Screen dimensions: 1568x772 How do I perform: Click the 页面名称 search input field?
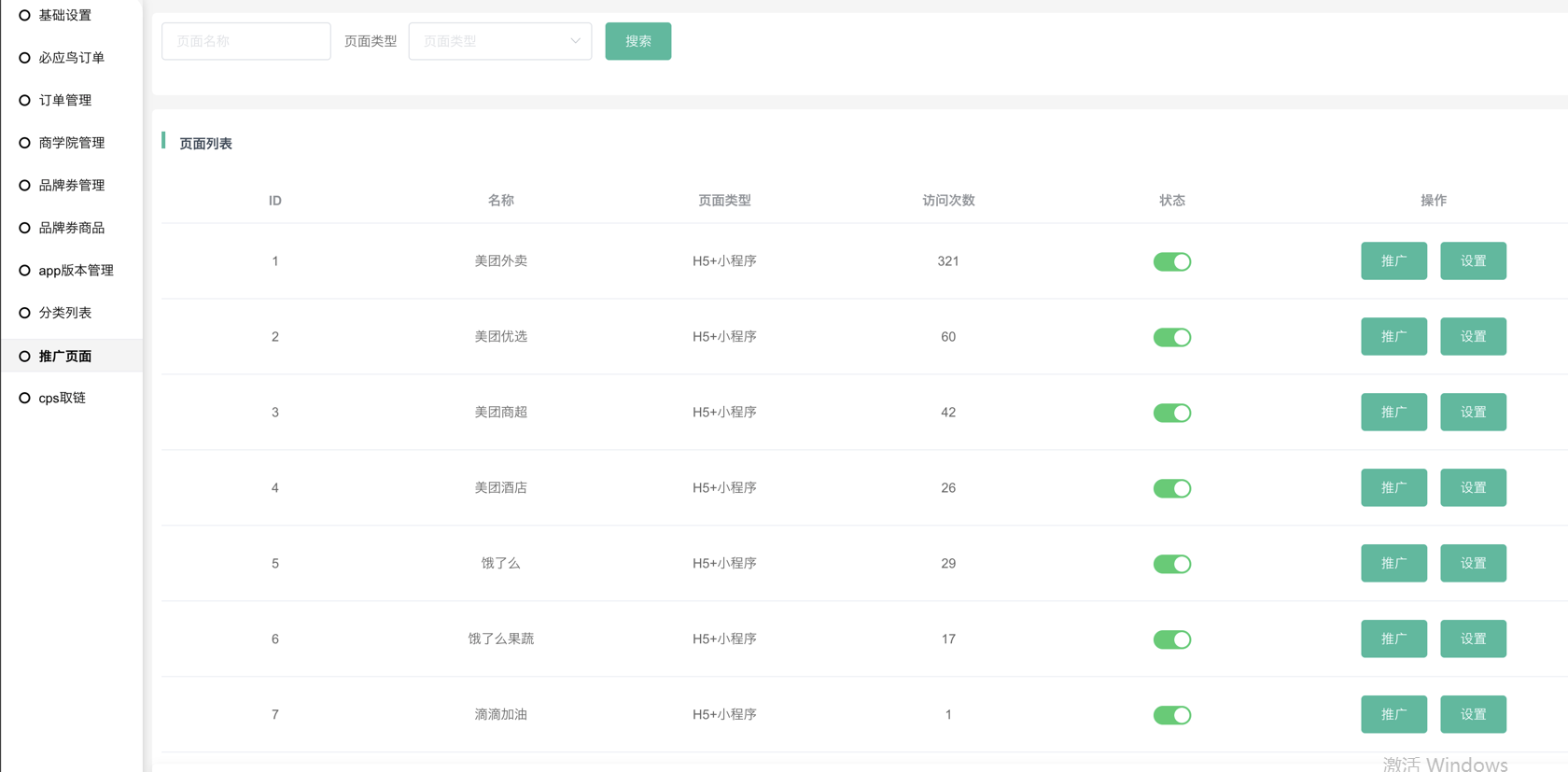pos(246,41)
